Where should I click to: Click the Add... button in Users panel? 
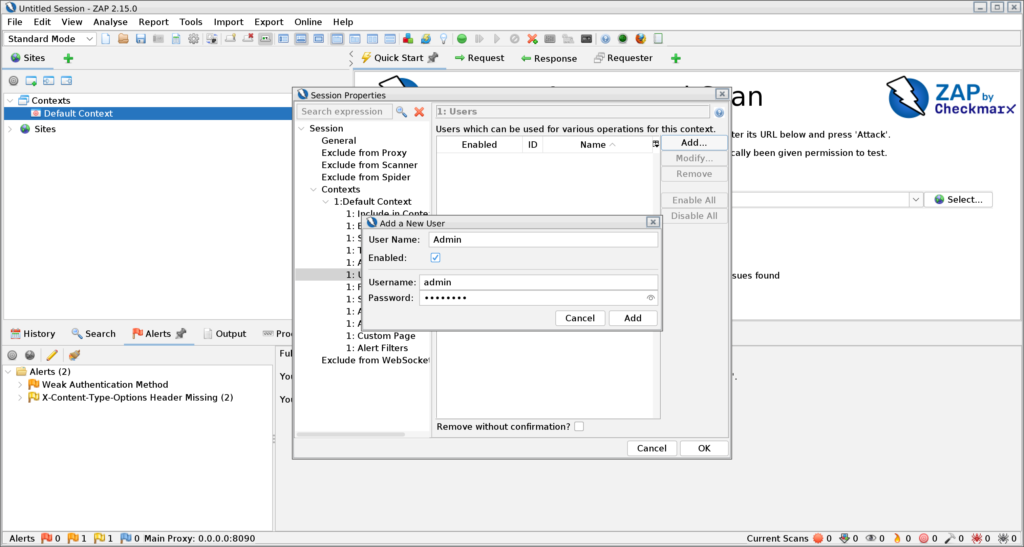tap(694, 142)
